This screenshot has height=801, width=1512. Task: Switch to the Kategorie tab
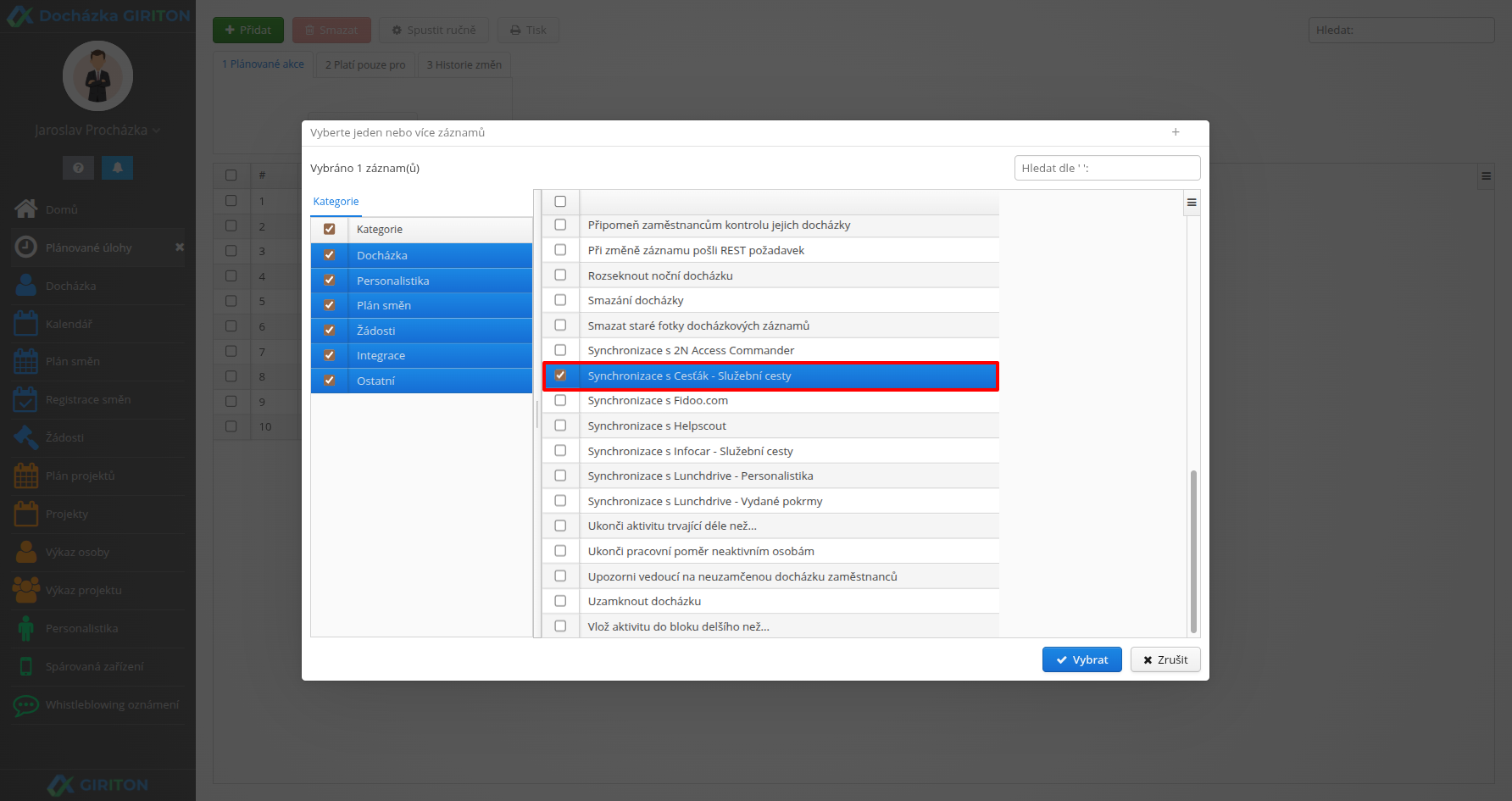(336, 202)
